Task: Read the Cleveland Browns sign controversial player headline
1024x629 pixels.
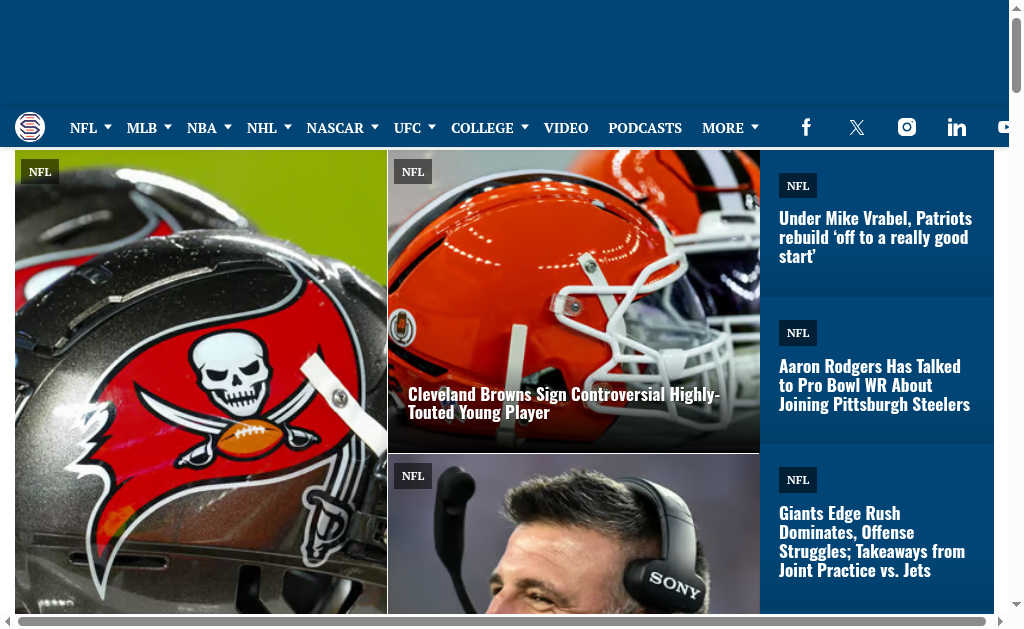Action: pos(564,404)
